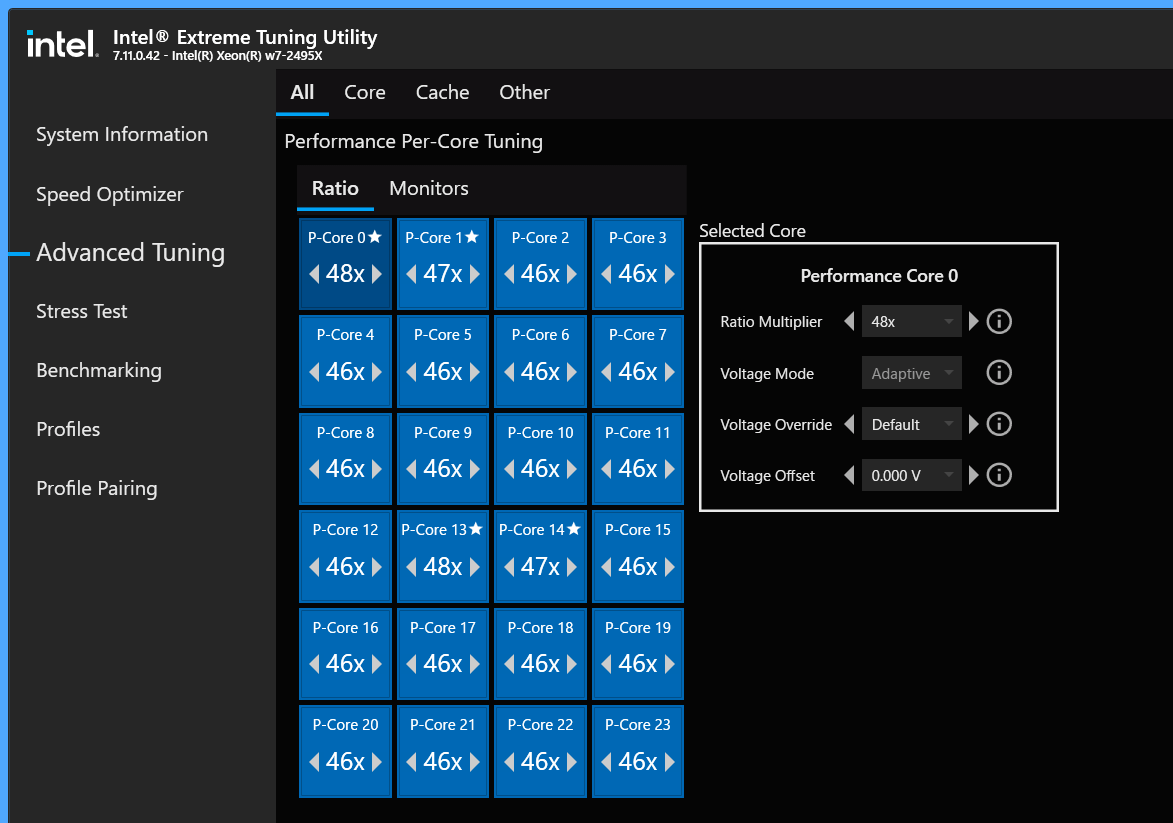Increase Voltage Offset with right arrow
1173x823 pixels.
coord(973,475)
